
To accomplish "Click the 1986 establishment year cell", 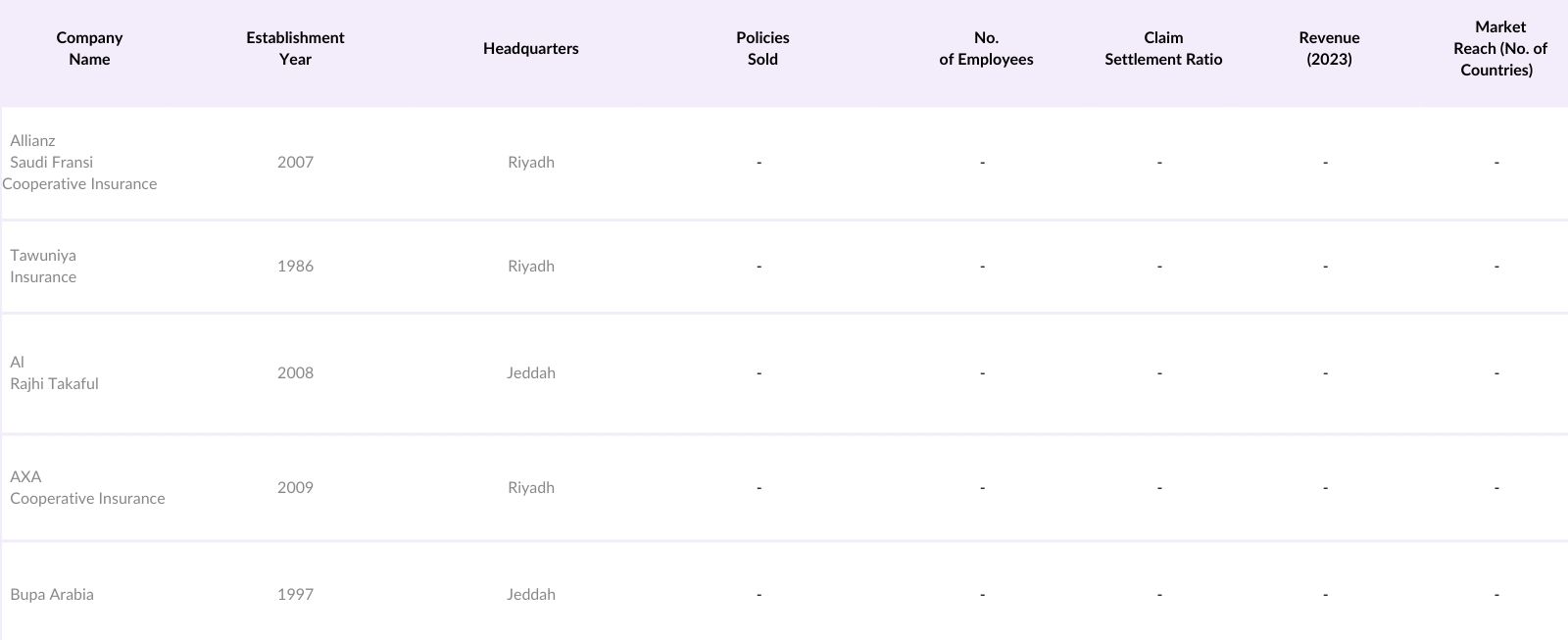I will click(x=295, y=267).
